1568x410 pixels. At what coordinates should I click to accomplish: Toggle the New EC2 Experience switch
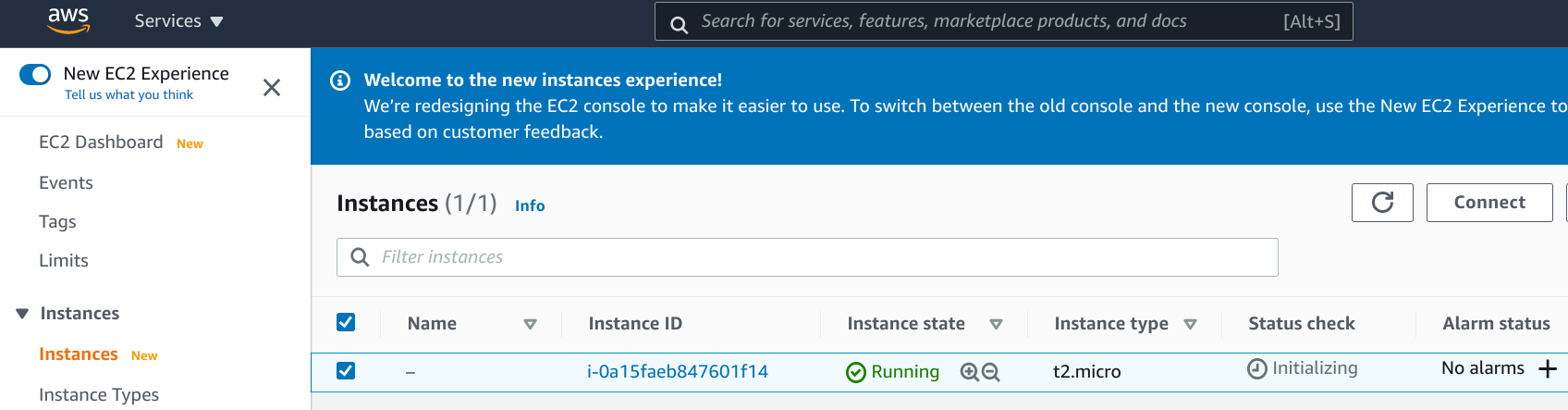pyautogui.click(x=35, y=74)
